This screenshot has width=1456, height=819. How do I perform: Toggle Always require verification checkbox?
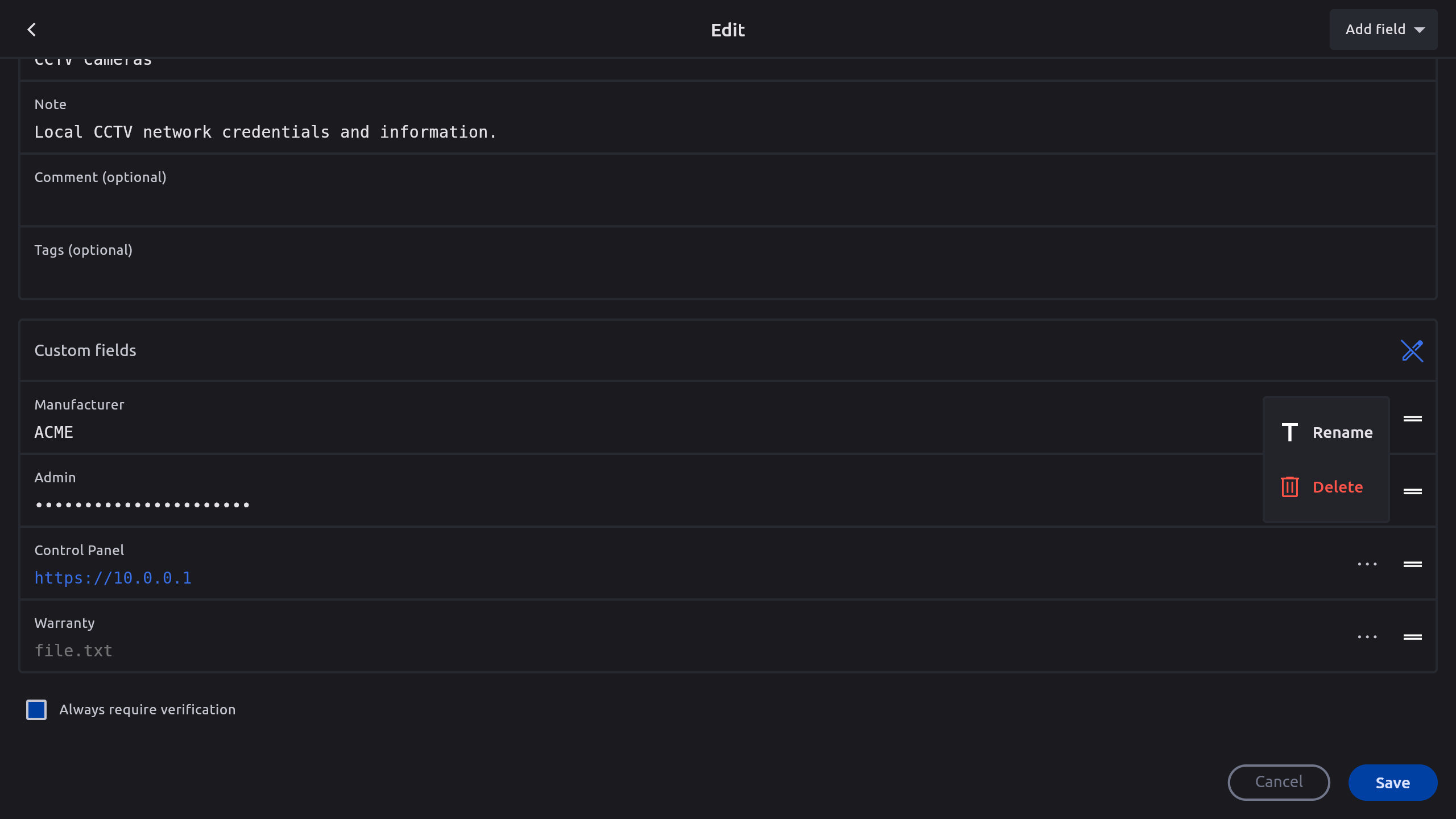[36, 710]
